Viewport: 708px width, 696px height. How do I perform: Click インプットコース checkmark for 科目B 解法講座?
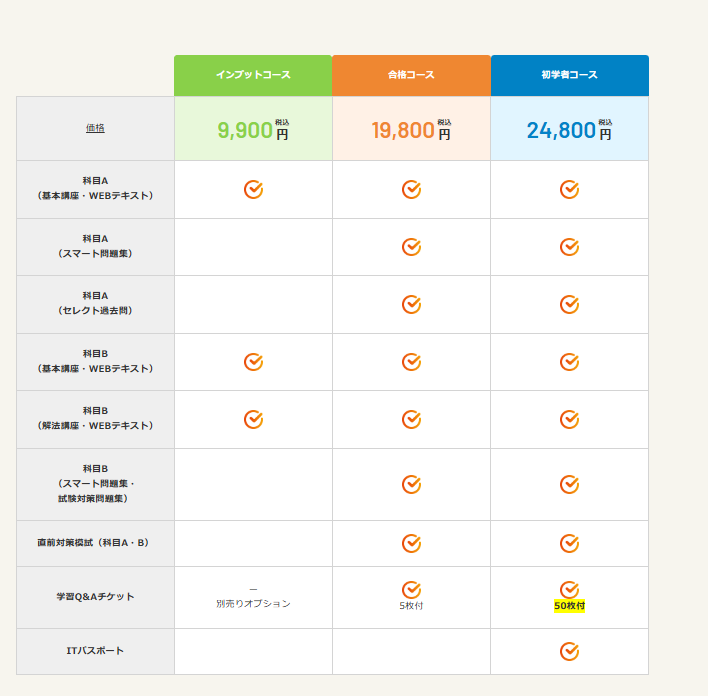point(253,419)
